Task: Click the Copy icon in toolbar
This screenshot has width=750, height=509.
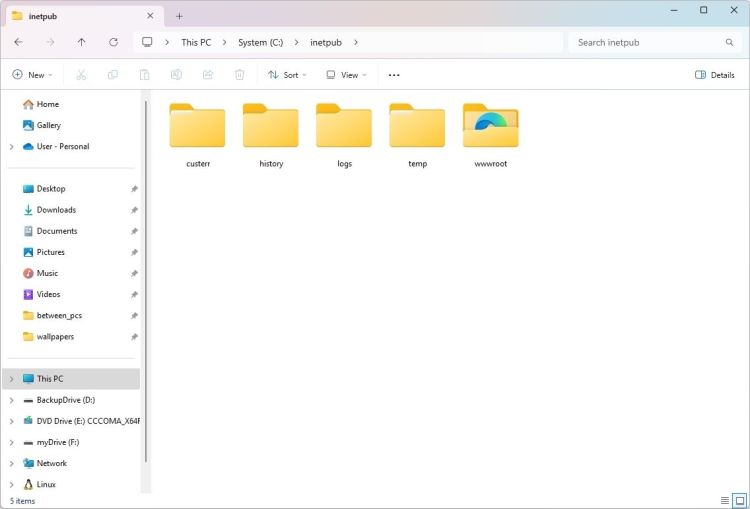Action: click(113, 75)
